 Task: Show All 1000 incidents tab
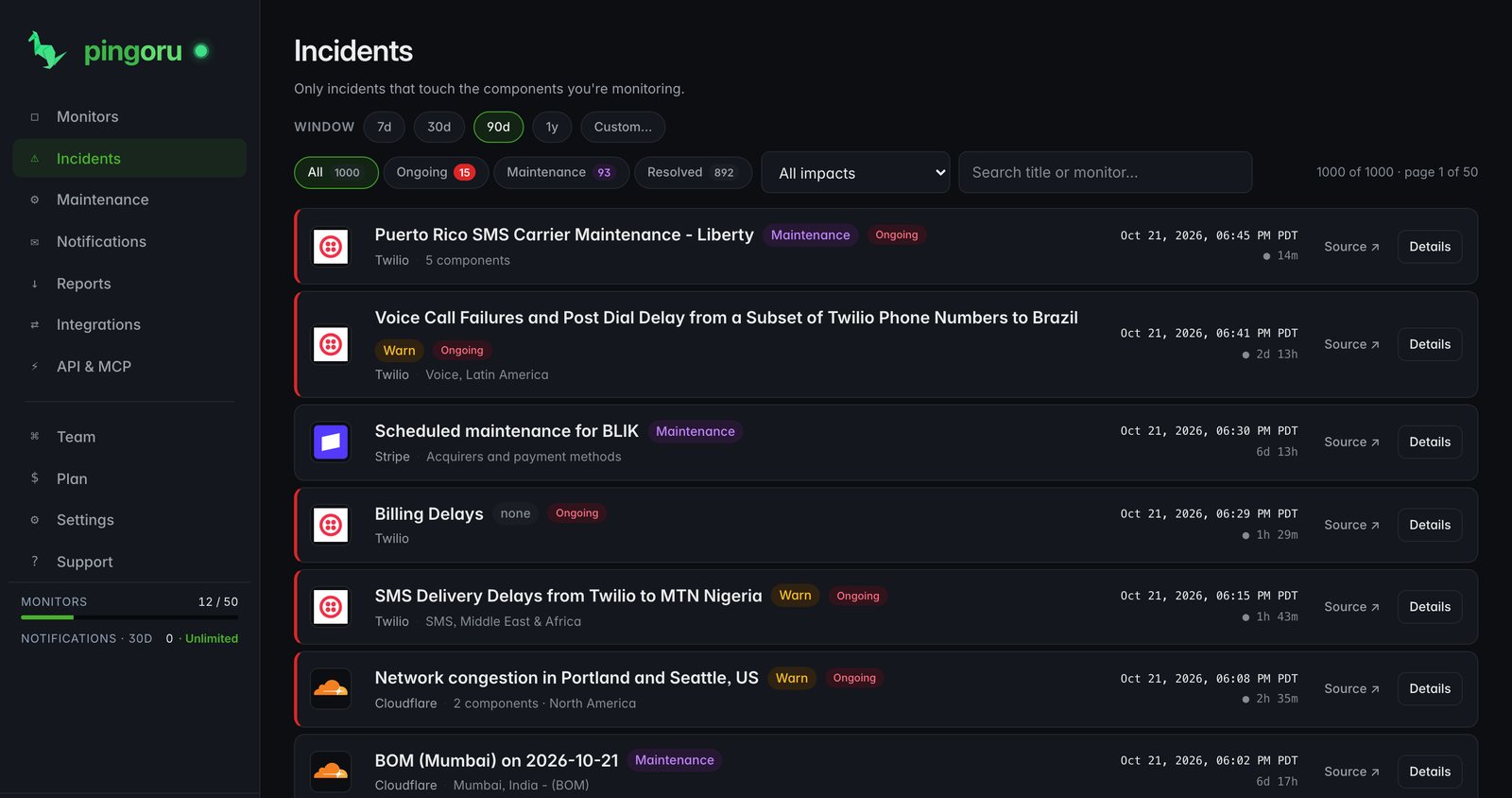(335, 172)
